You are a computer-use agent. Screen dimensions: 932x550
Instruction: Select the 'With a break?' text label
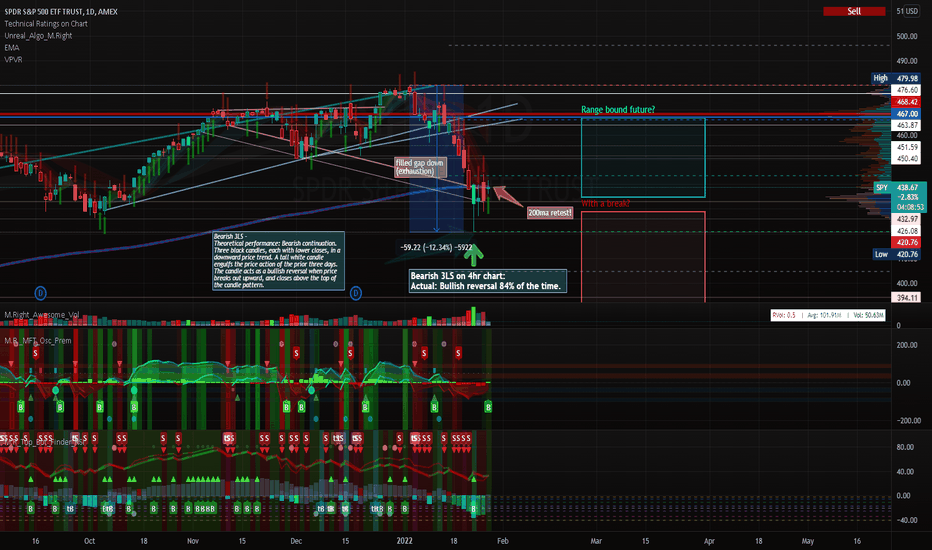coord(605,204)
